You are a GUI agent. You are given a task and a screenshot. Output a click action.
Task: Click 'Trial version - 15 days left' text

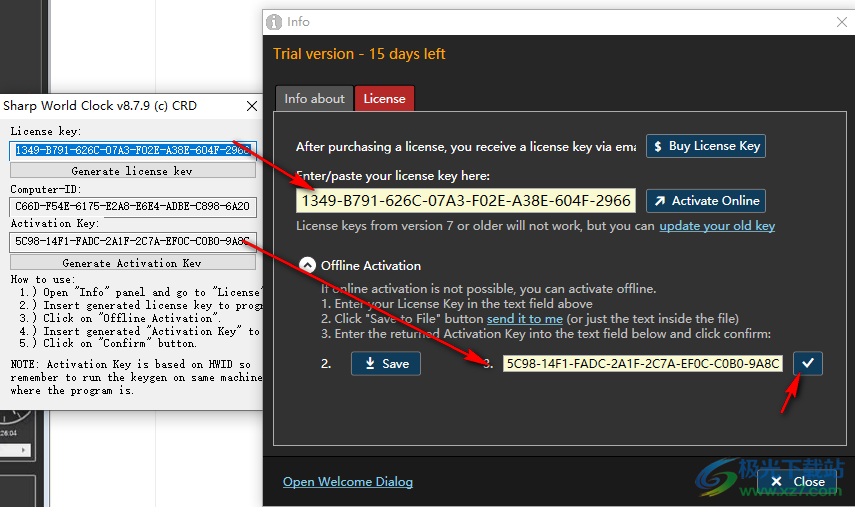(x=359, y=54)
